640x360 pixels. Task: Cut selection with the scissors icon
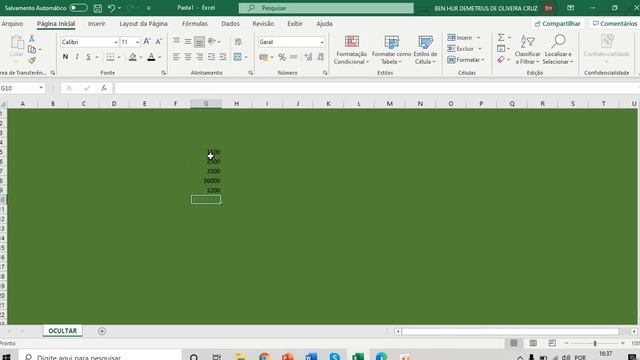(x=31, y=38)
